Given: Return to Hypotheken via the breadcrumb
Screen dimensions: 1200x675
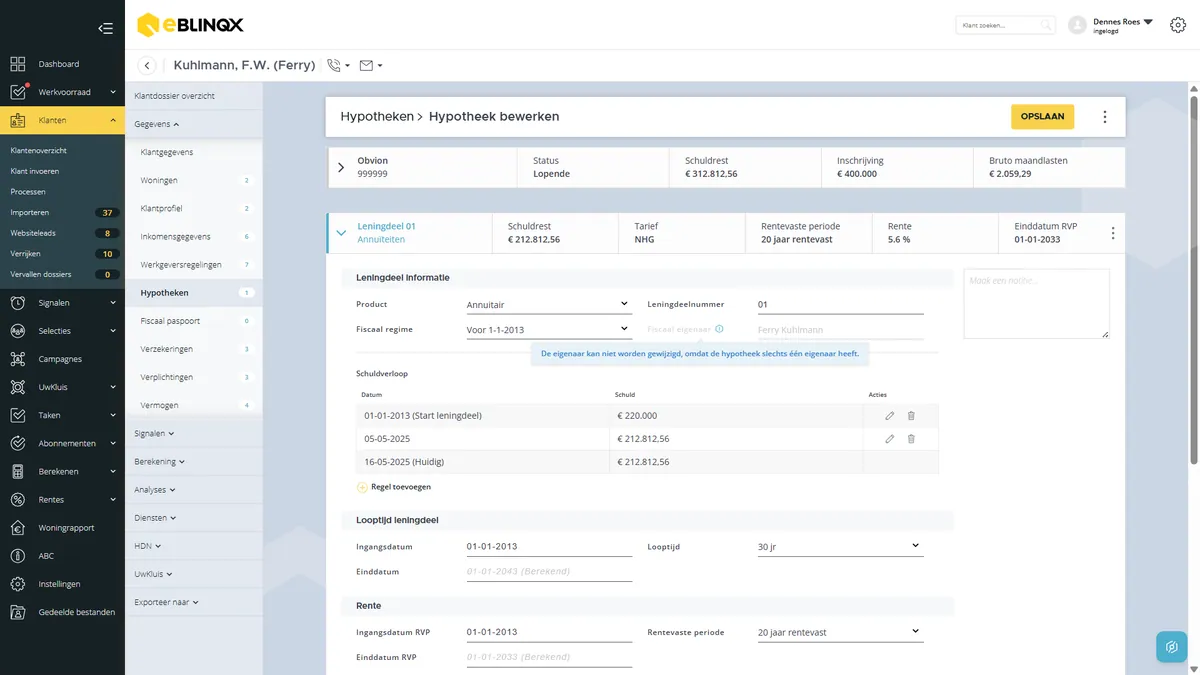Looking at the screenshot, I should point(377,117).
